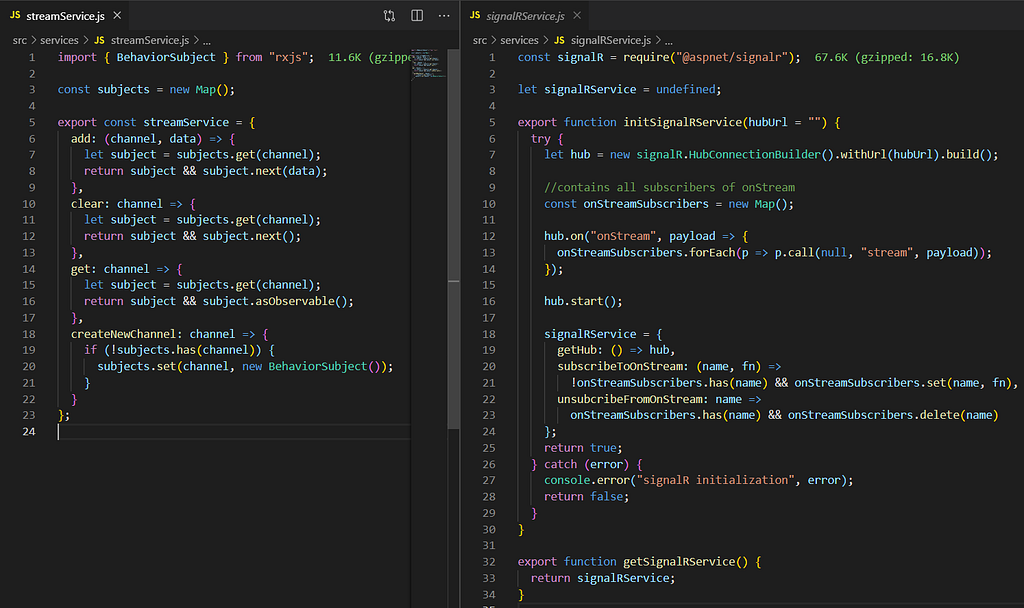Place cursor on empty line 24 in streamService.js
The width and height of the screenshot is (1024, 608).
[x=234, y=432]
